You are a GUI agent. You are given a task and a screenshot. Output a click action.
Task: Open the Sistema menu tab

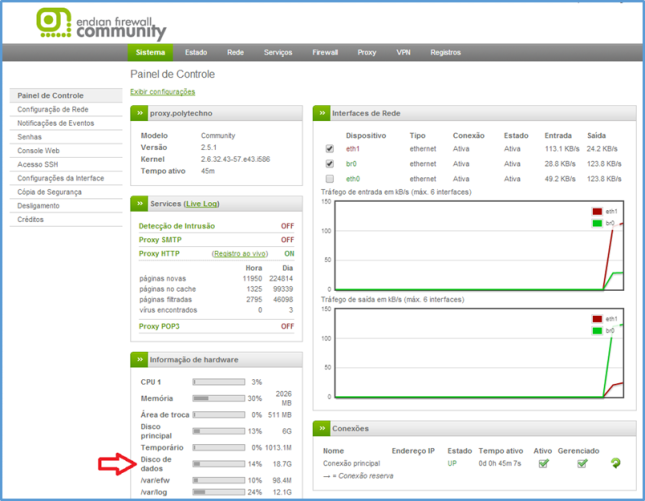click(151, 53)
